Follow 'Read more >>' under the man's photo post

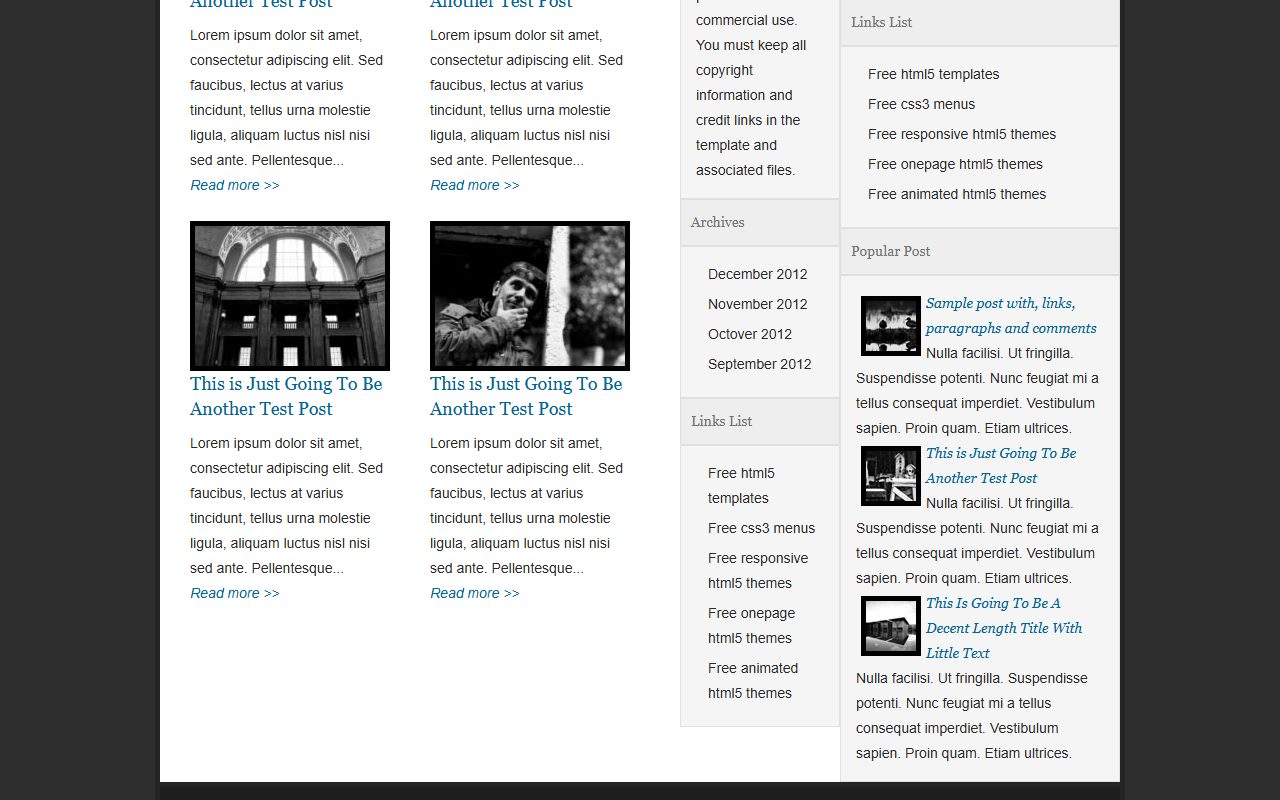coord(475,593)
